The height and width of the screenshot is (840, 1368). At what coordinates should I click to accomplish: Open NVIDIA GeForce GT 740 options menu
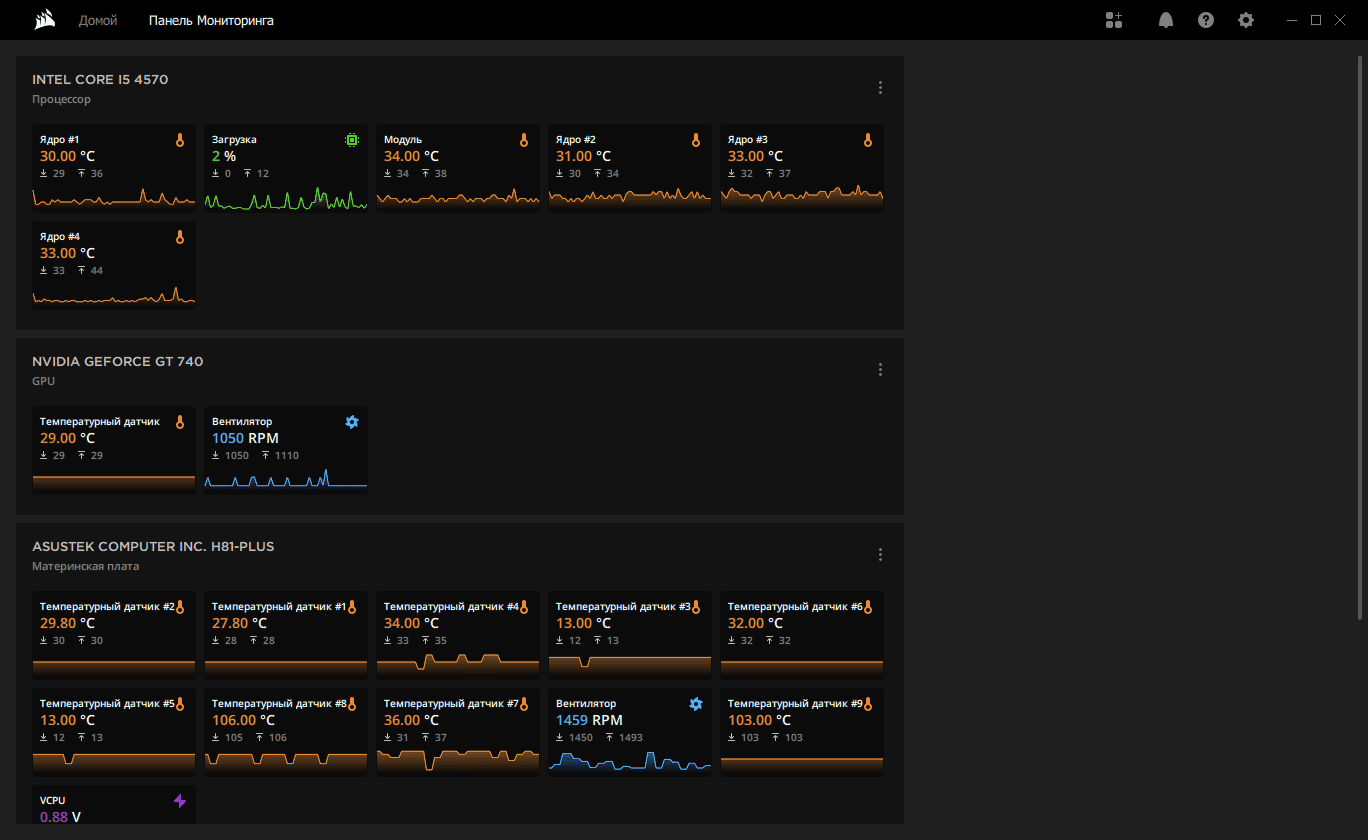(x=880, y=369)
